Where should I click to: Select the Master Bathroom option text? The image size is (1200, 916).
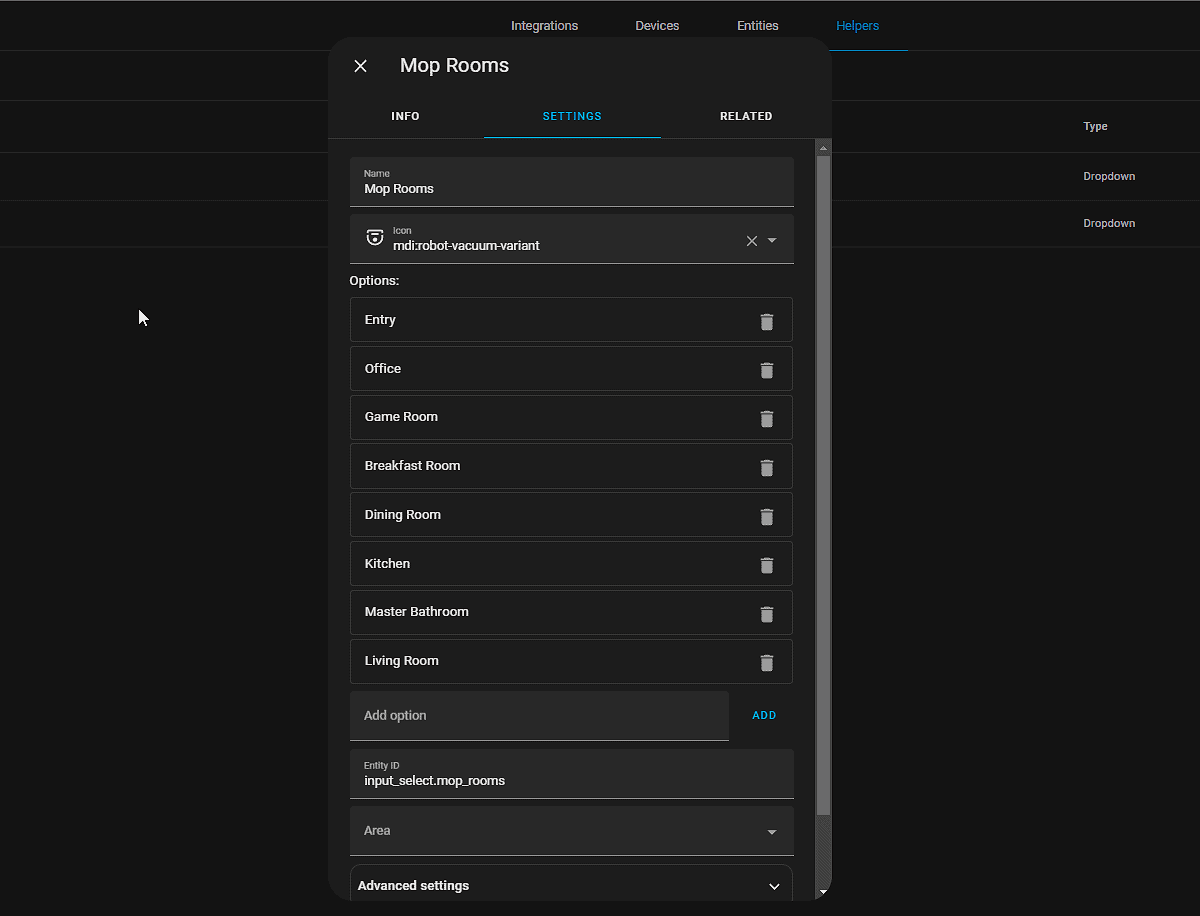pyautogui.click(x=416, y=612)
